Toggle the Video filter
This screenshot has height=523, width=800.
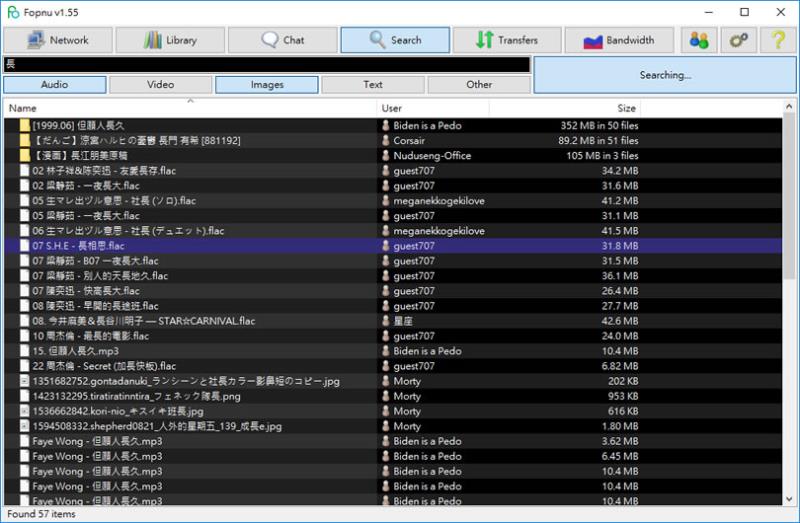(x=161, y=85)
